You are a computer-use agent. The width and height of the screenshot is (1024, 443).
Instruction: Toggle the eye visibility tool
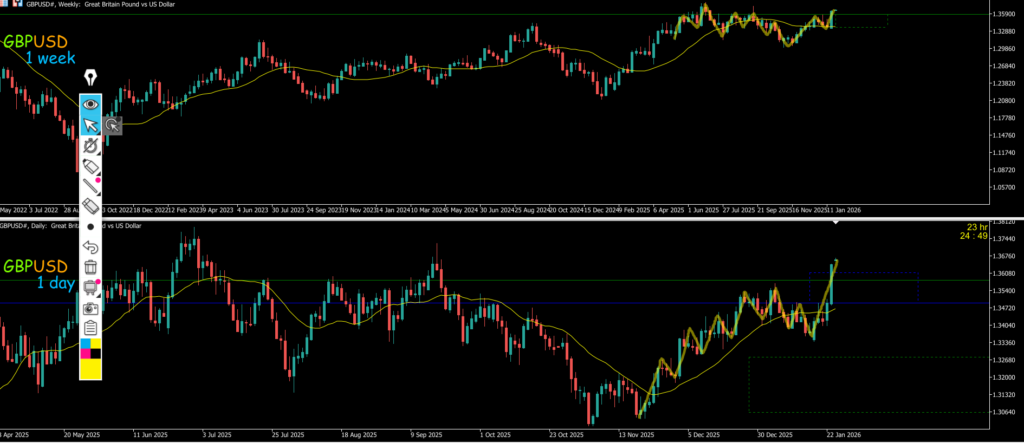pyautogui.click(x=91, y=103)
